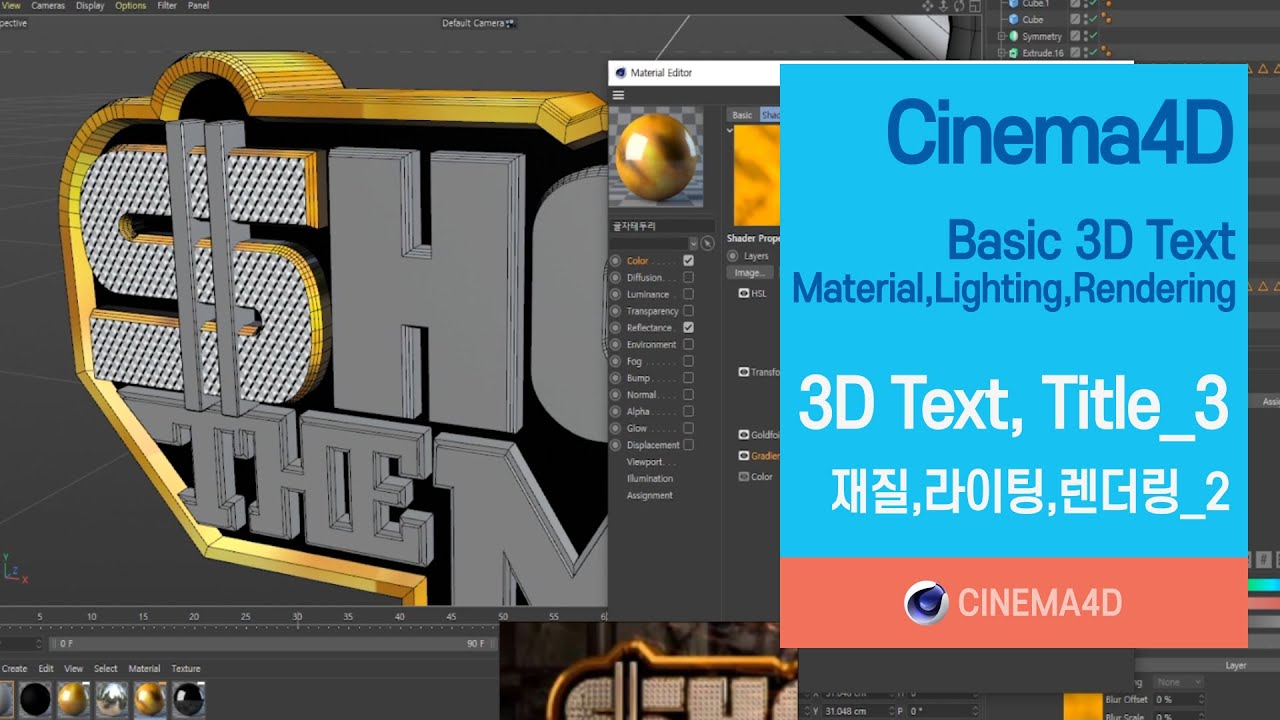Click the layer square on the Symmetry row

point(1075,36)
